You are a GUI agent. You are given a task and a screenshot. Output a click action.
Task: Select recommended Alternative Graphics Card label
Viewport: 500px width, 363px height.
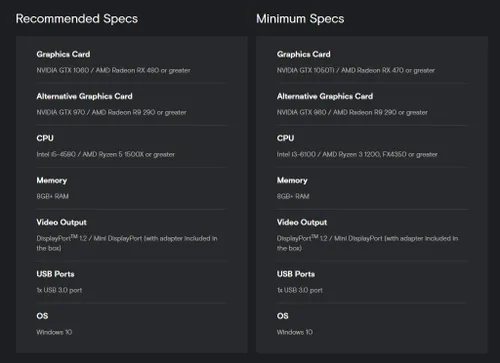pyautogui.click(x=84, y=96)
